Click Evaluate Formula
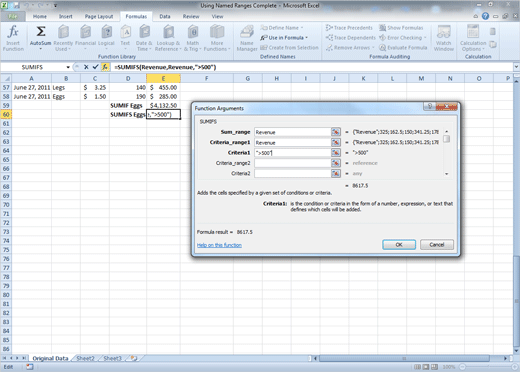The height and width of the screenshot is (372, 520). click(403, 48)
